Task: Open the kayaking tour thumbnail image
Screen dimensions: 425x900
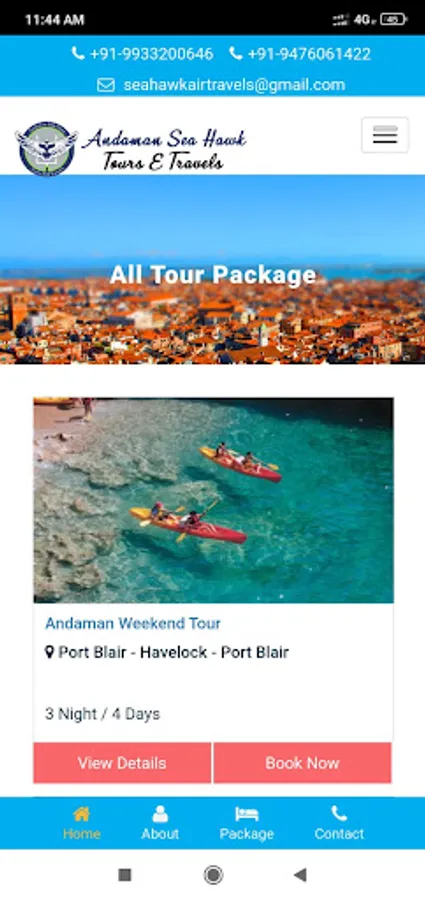Action: [x=214, y=500]
